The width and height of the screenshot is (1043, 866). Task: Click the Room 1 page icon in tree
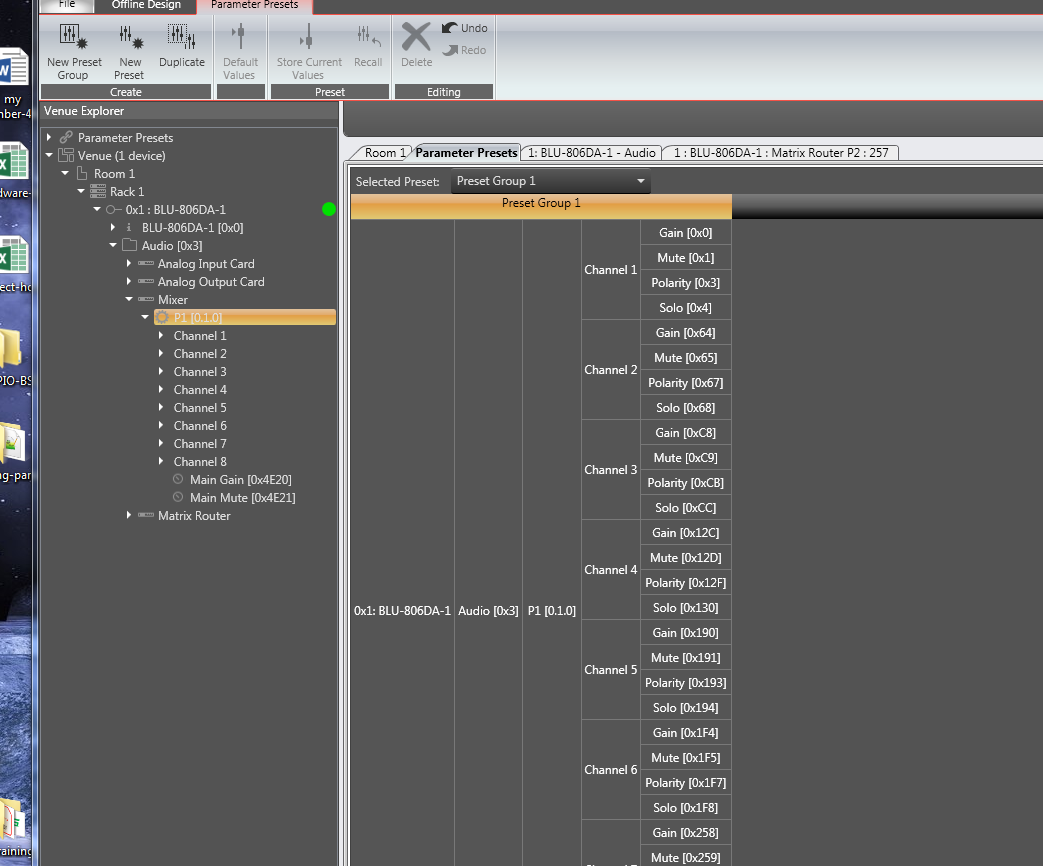pos(82,173)
